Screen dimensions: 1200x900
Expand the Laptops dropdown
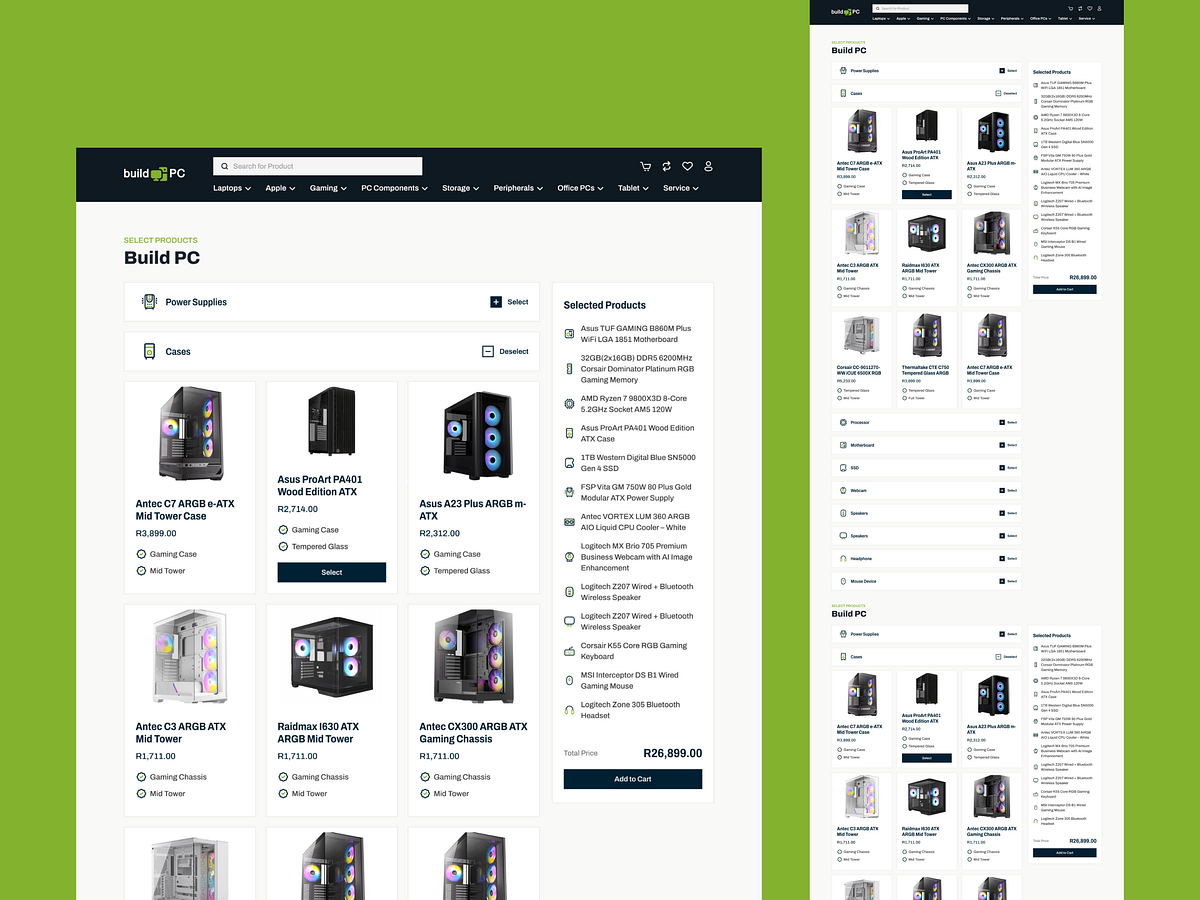231,187
